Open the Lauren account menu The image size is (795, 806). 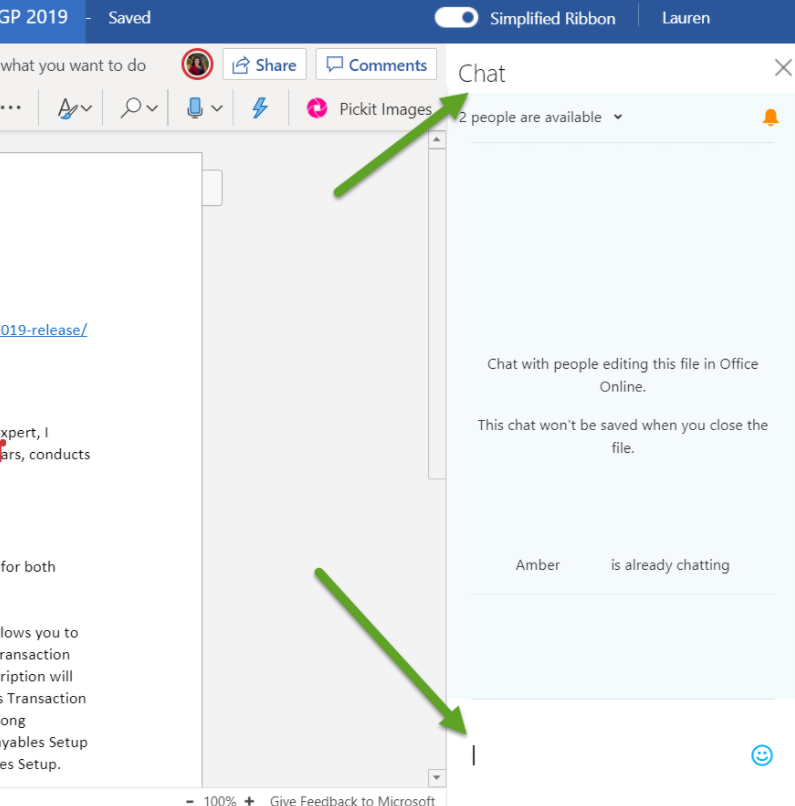(x=686, y=18)
